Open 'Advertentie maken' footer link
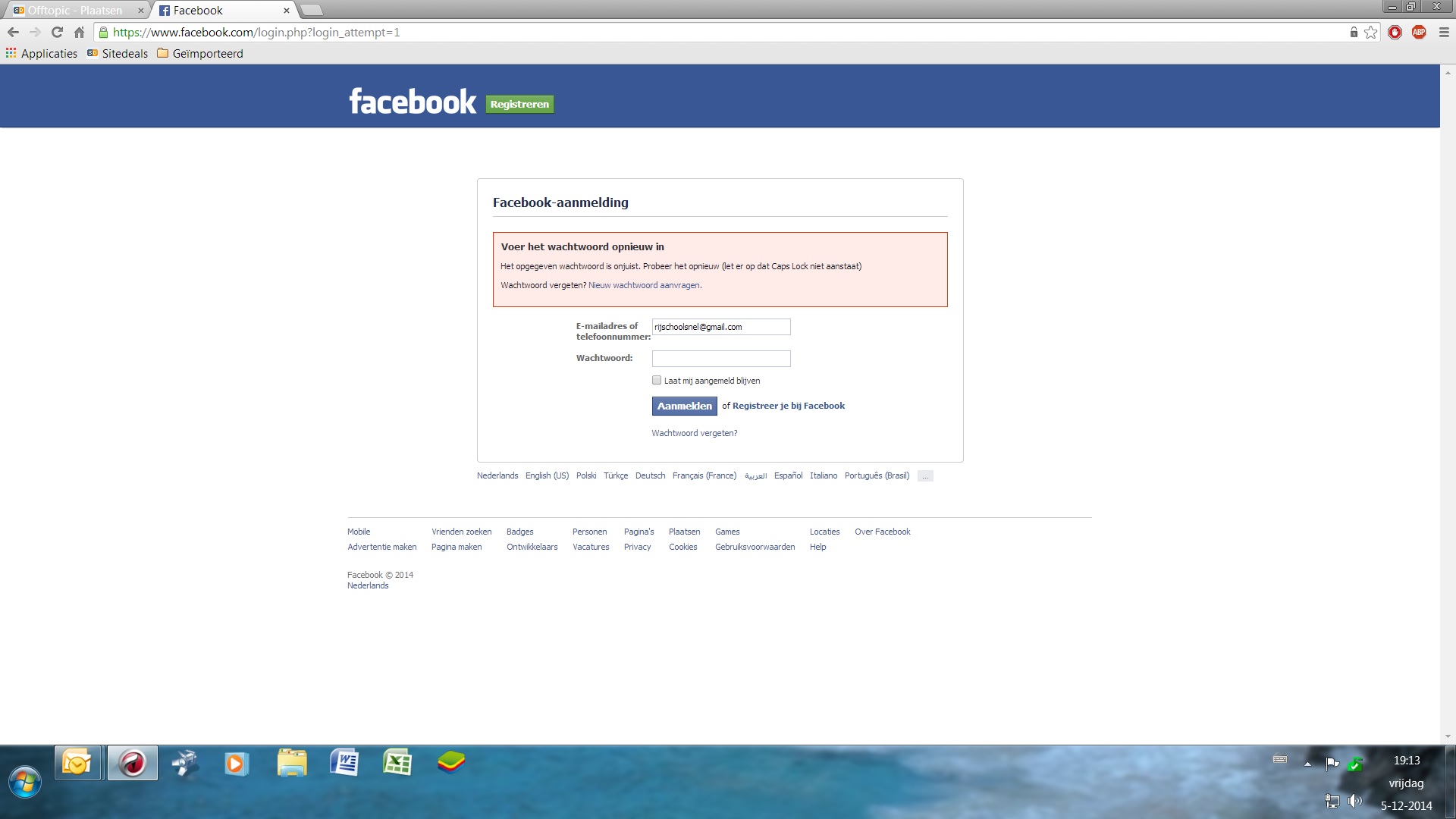 [x=382, y=547]
